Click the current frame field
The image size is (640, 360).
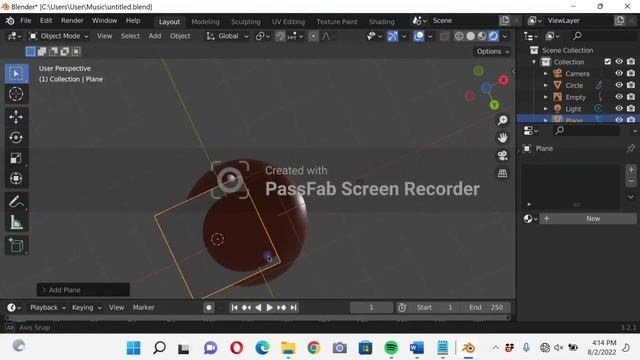pos(371,307)
